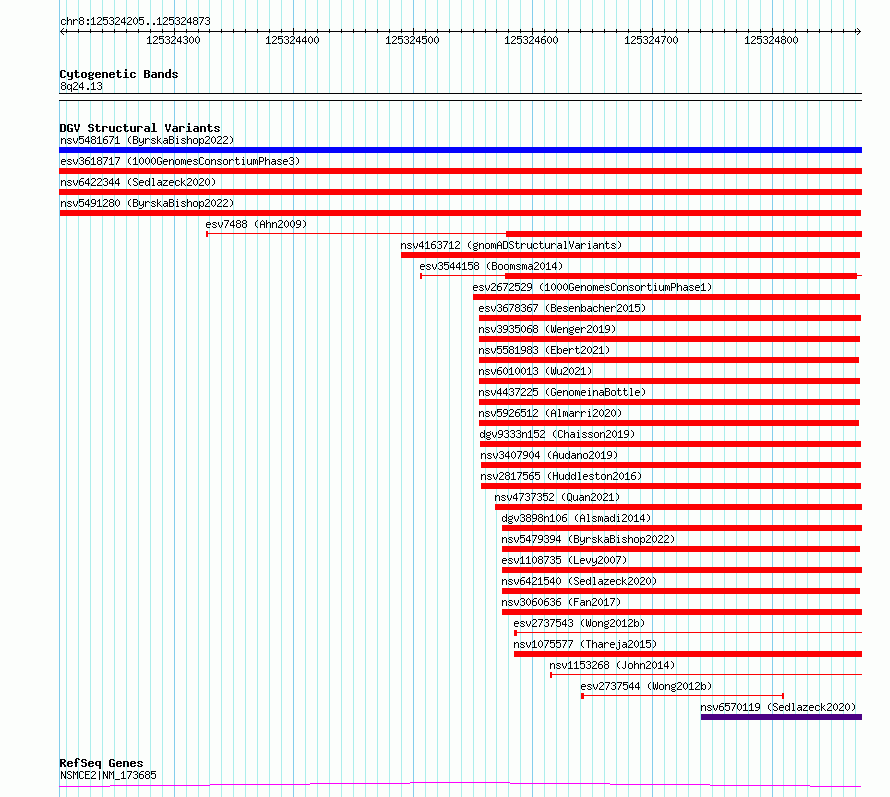Click ruler position 125324700

pyautogui.click(x=651, y=40)
